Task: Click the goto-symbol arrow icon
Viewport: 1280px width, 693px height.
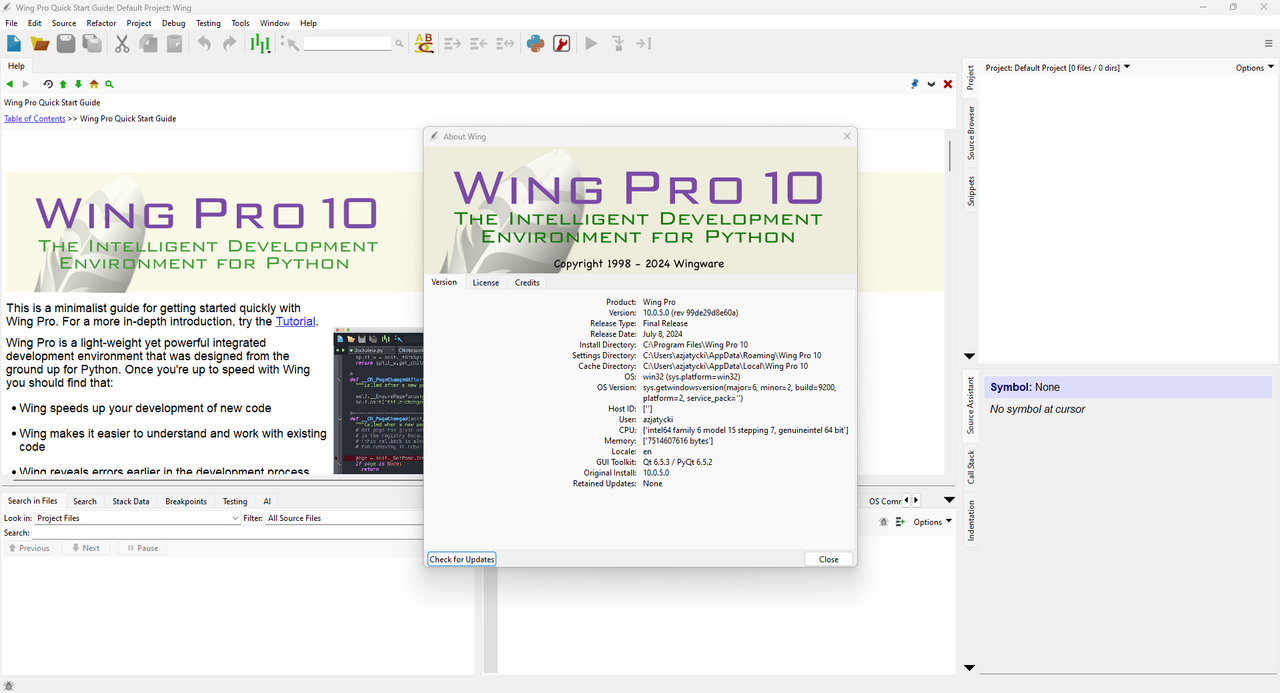Action: (x=290, y=43)
